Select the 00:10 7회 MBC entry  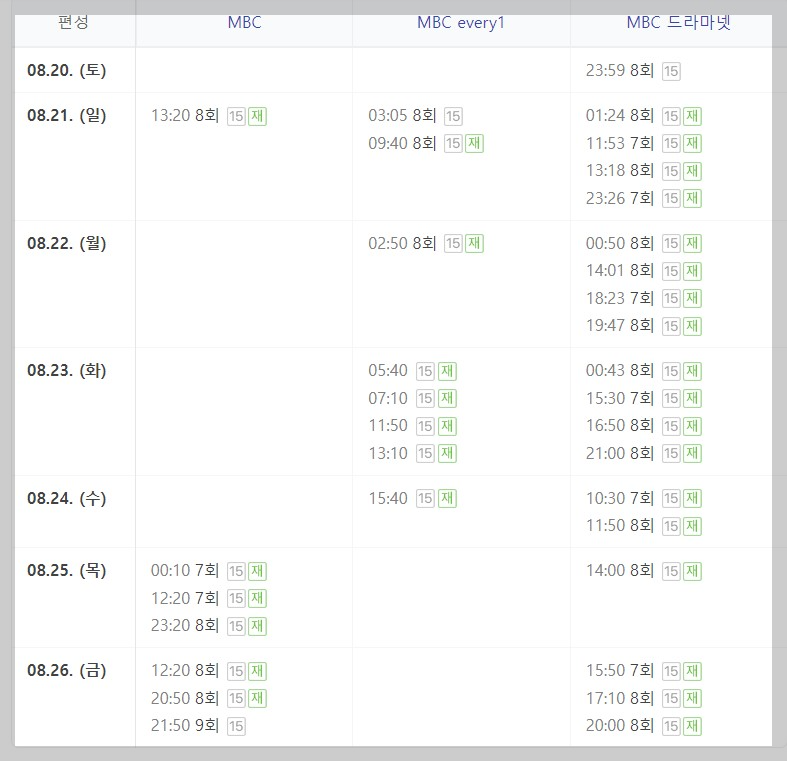click(x=185, y=571)
